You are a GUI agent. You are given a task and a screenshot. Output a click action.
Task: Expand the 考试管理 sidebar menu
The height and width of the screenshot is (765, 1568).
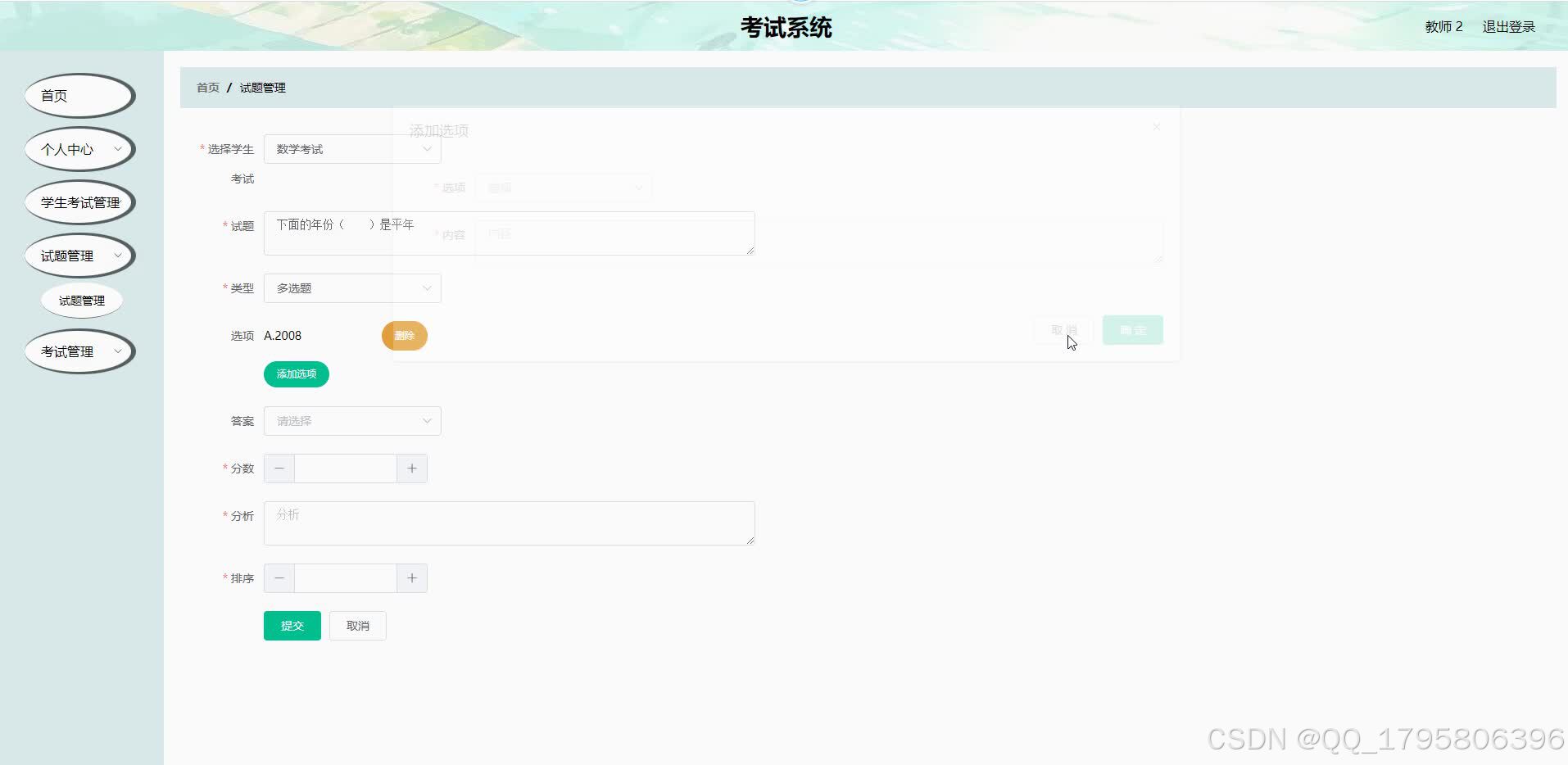79,351
